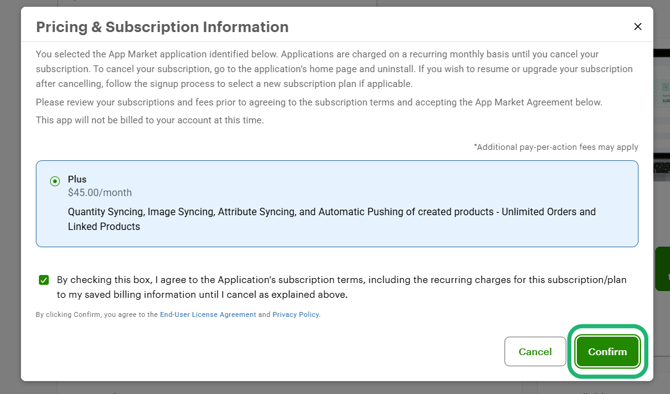670x394 pixels.
Task: Open the Privacy Policy link
Action: pyautogui.click(x=296, y=315)
